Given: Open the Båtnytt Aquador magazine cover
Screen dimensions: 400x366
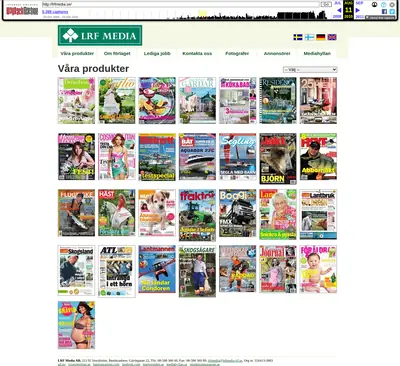Looking at the screenshot, I should [197, 157].
